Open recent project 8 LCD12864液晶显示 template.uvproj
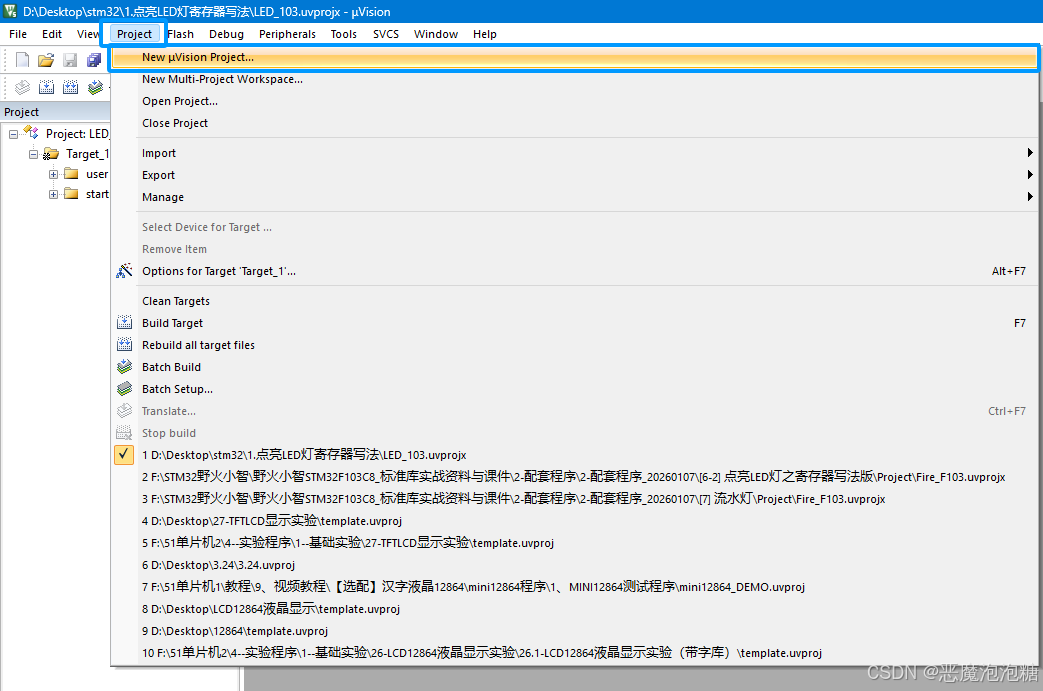This screenshot has height=691, width=1043. [x=574, y=609]
